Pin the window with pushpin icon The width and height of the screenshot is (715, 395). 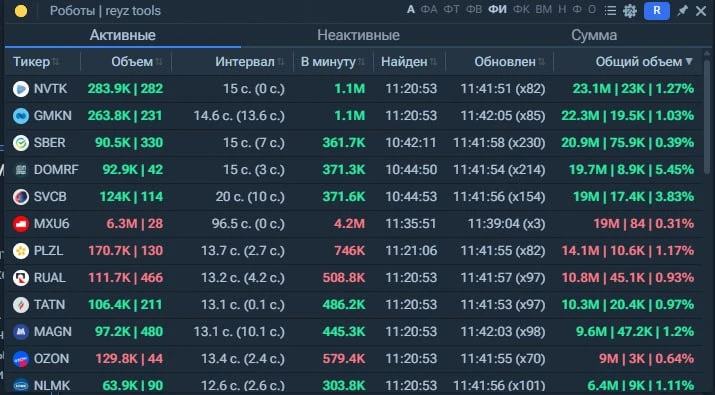[682, 10]
